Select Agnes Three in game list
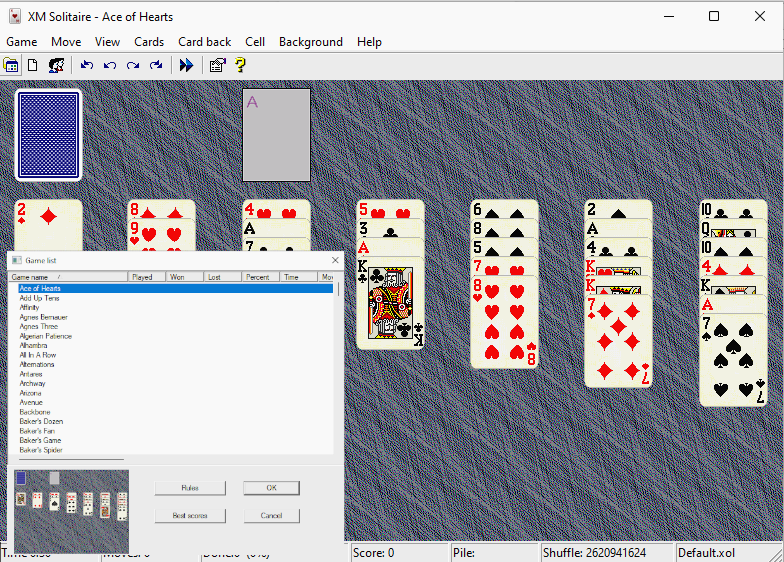The image size is (784, 562). [38, 326]
